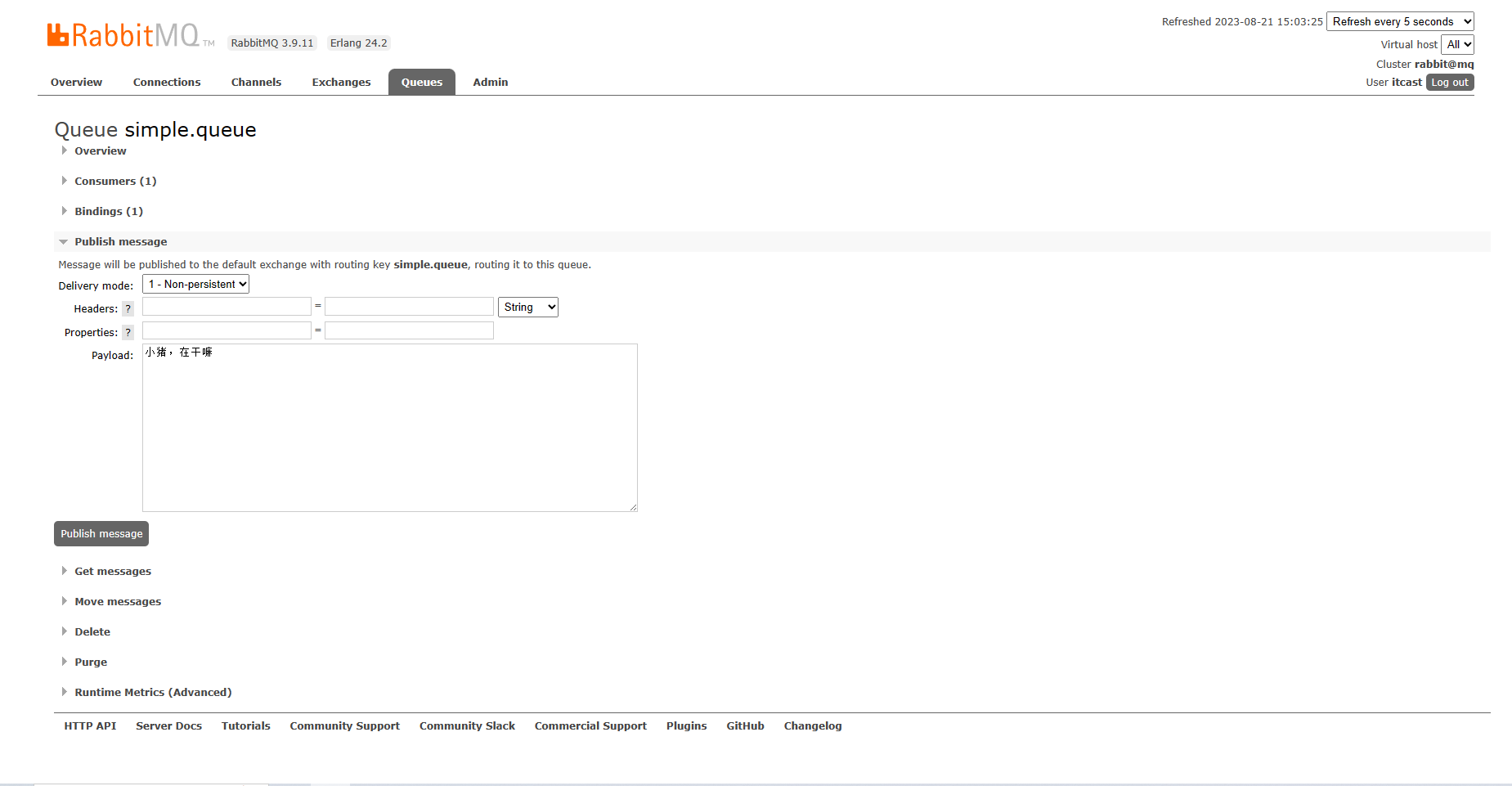This screenshot has width=1512, height=786.
Task: Click the RabbitMQ 3.9.11 version label
Action: click(x=272, y=43)
